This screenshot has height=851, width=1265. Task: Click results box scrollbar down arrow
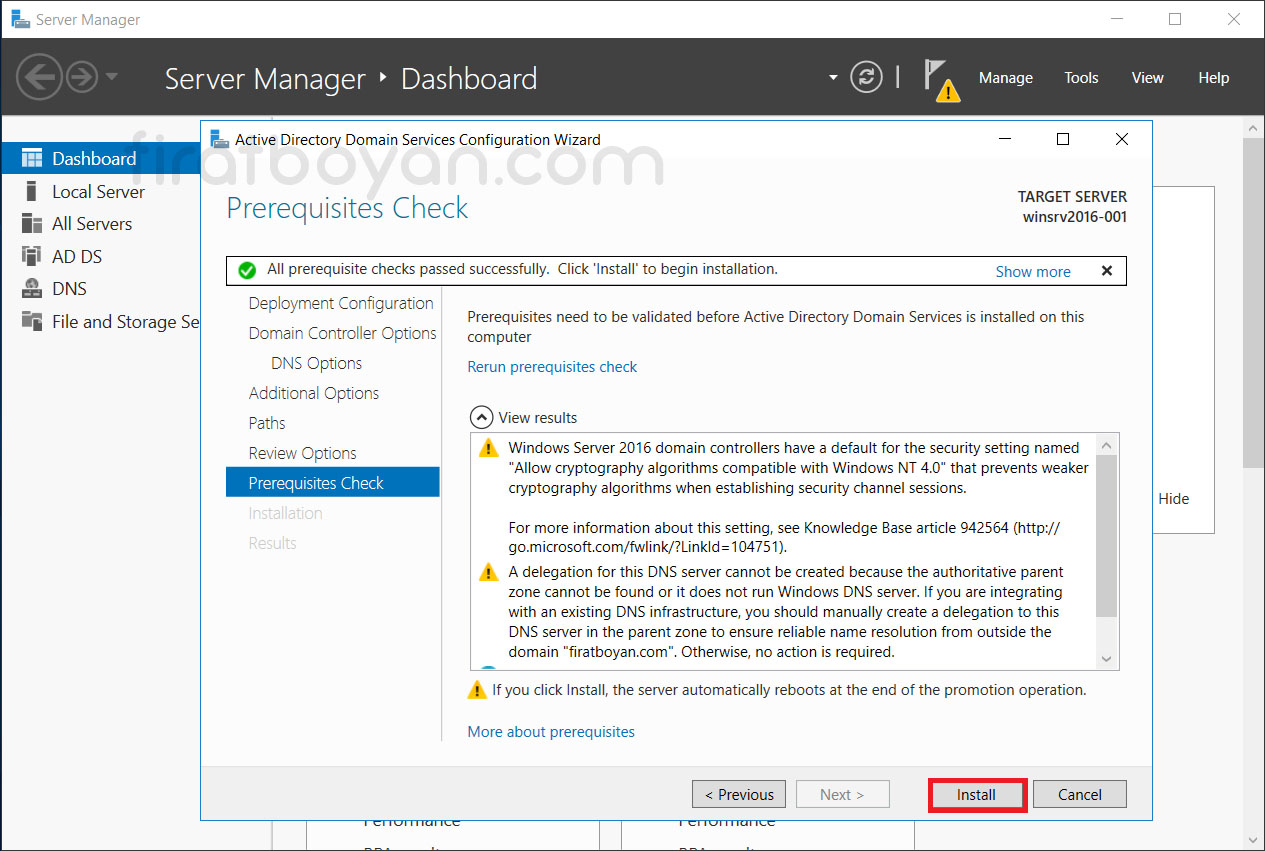pyautogui.click(x=1106, y=658)
